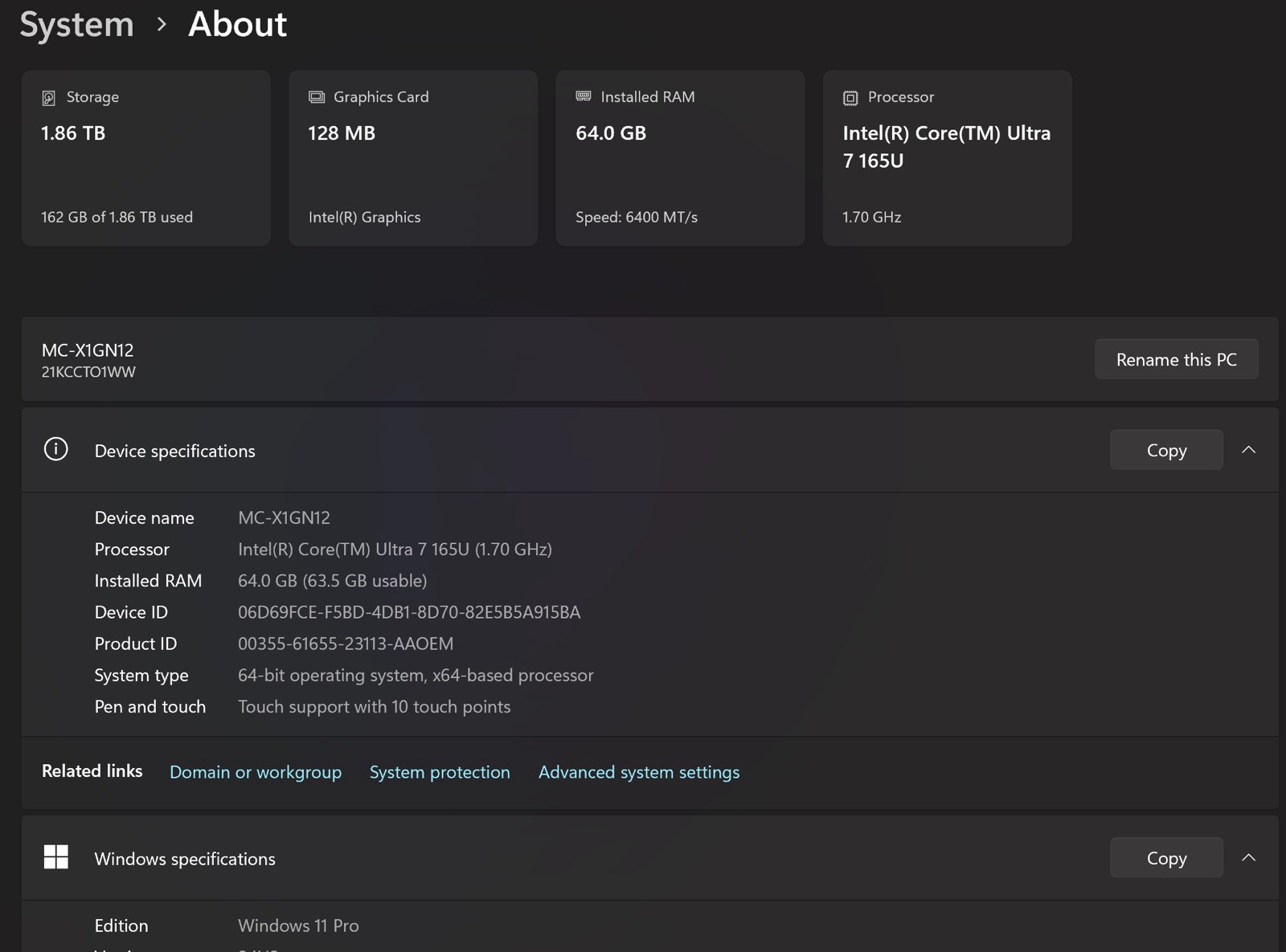Click the Device specifications heading text

174,451
